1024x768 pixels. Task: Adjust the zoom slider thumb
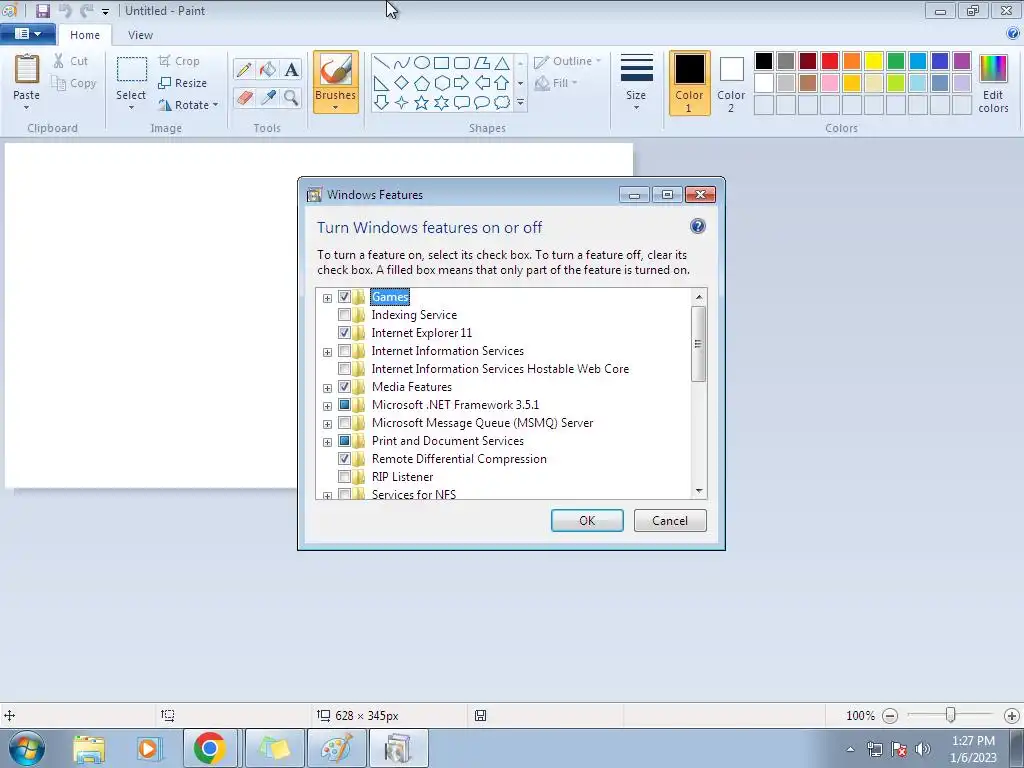click(951, 715)
